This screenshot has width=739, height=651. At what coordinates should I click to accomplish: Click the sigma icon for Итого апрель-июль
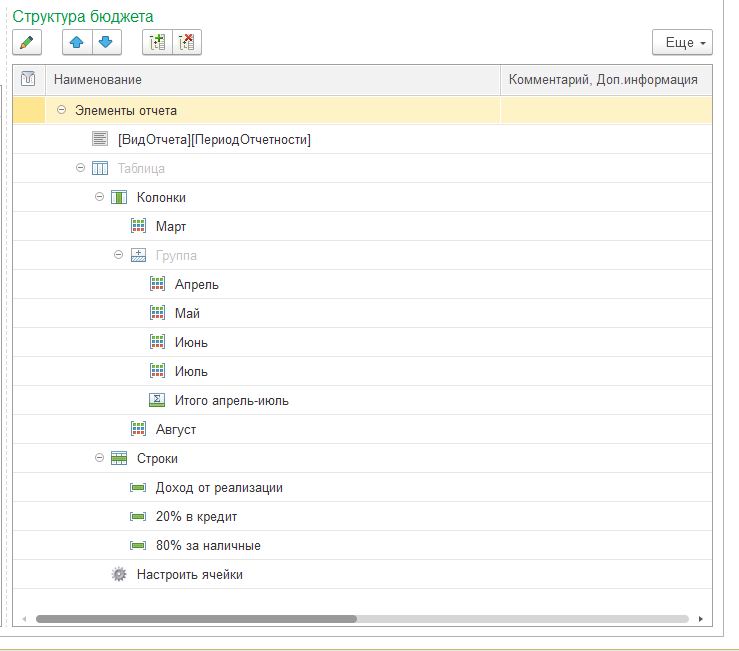[157, 401]
